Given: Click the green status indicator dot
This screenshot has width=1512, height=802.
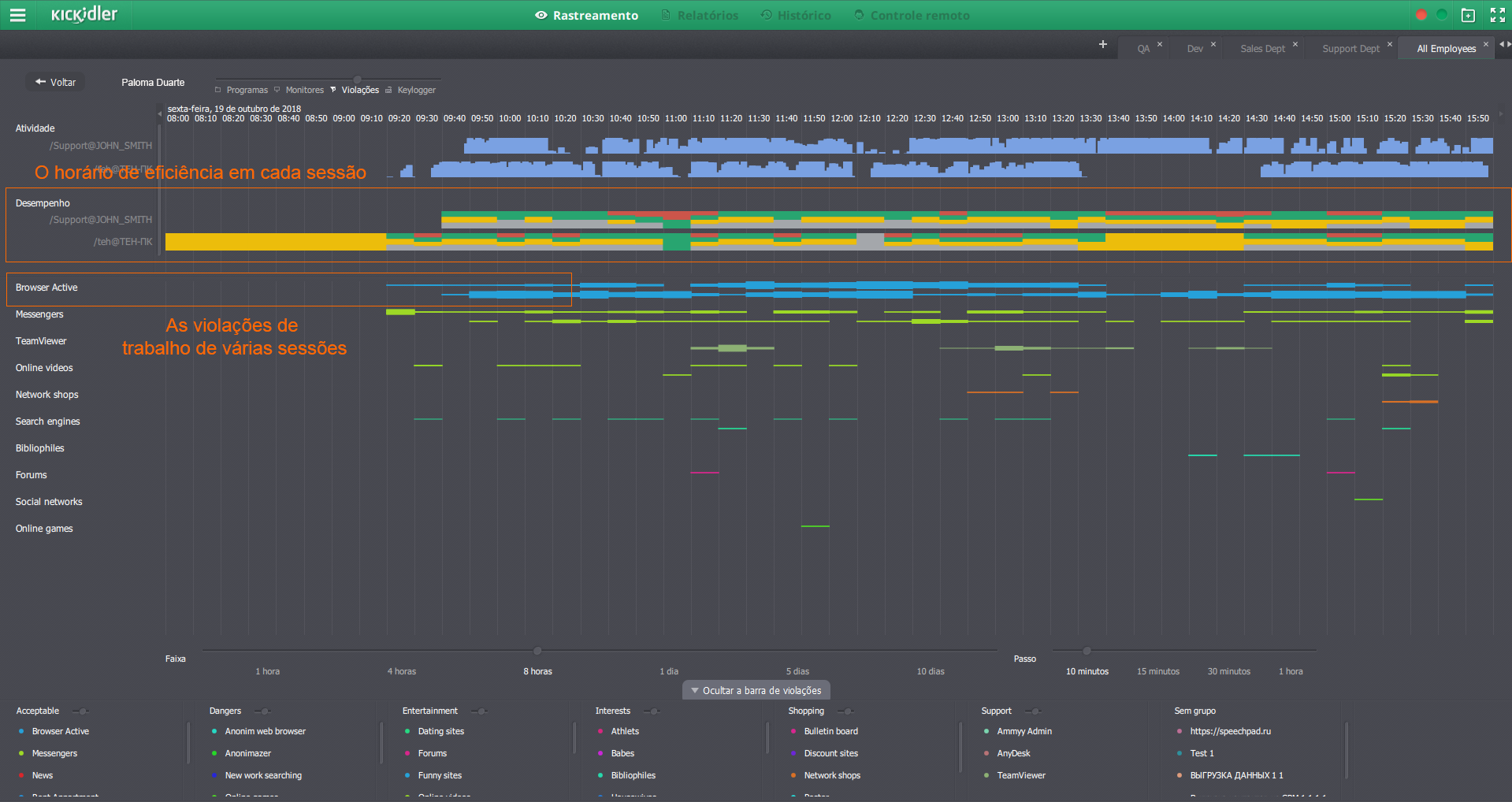Looking at the screenshot, I should pos(1442,15).
